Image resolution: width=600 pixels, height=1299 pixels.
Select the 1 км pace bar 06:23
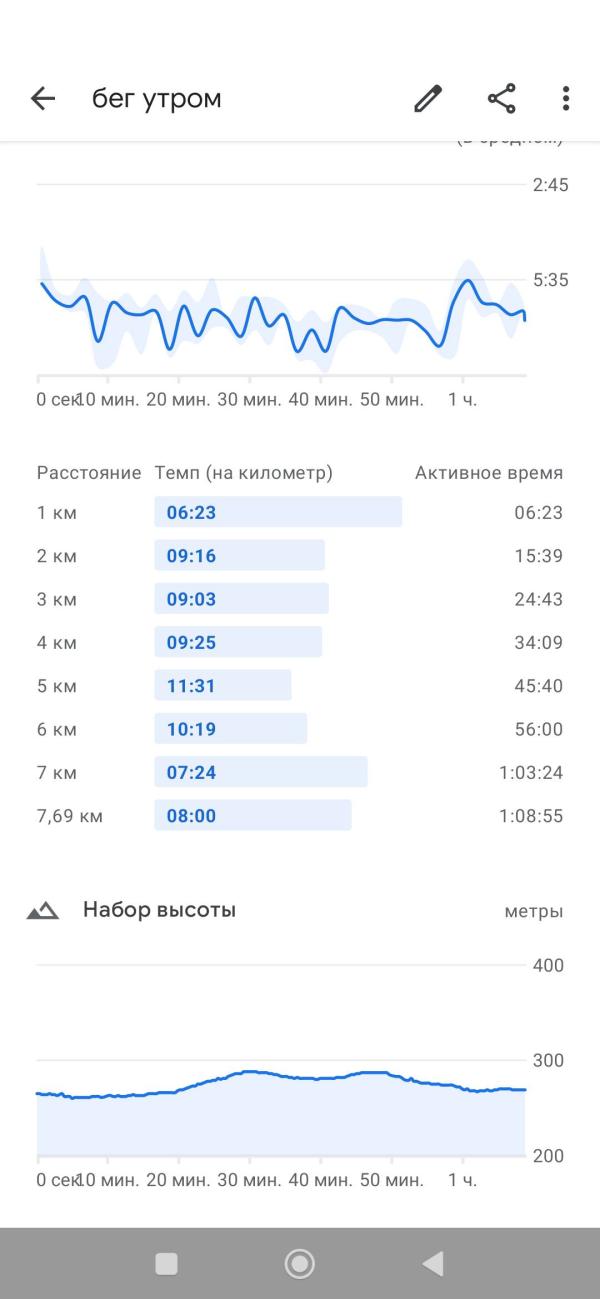click(x=278, y=512)
